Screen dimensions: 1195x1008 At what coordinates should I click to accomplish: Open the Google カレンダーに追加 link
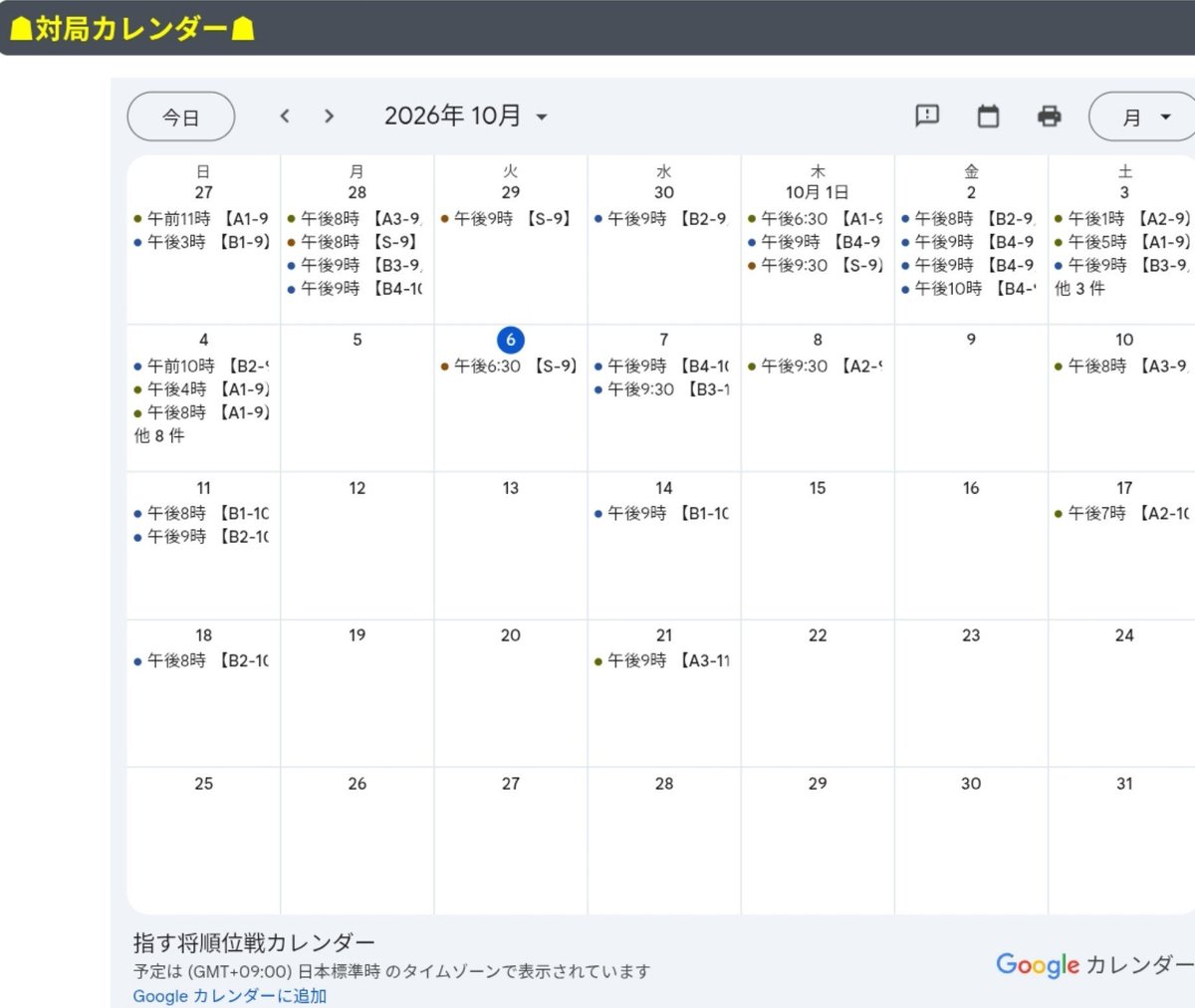coord(230,996)
